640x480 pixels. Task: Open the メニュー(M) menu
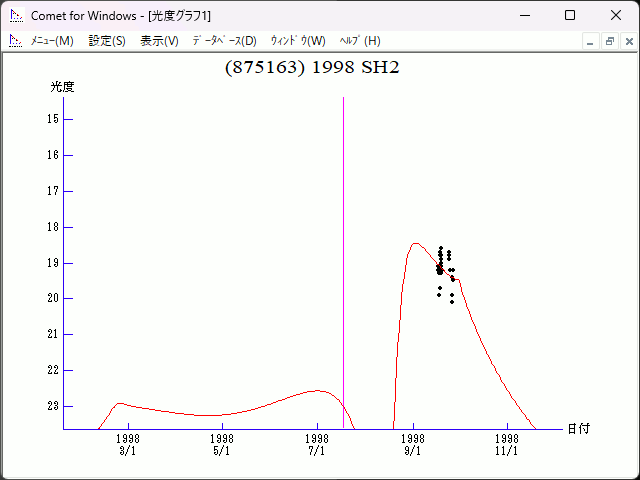(52, 41)
